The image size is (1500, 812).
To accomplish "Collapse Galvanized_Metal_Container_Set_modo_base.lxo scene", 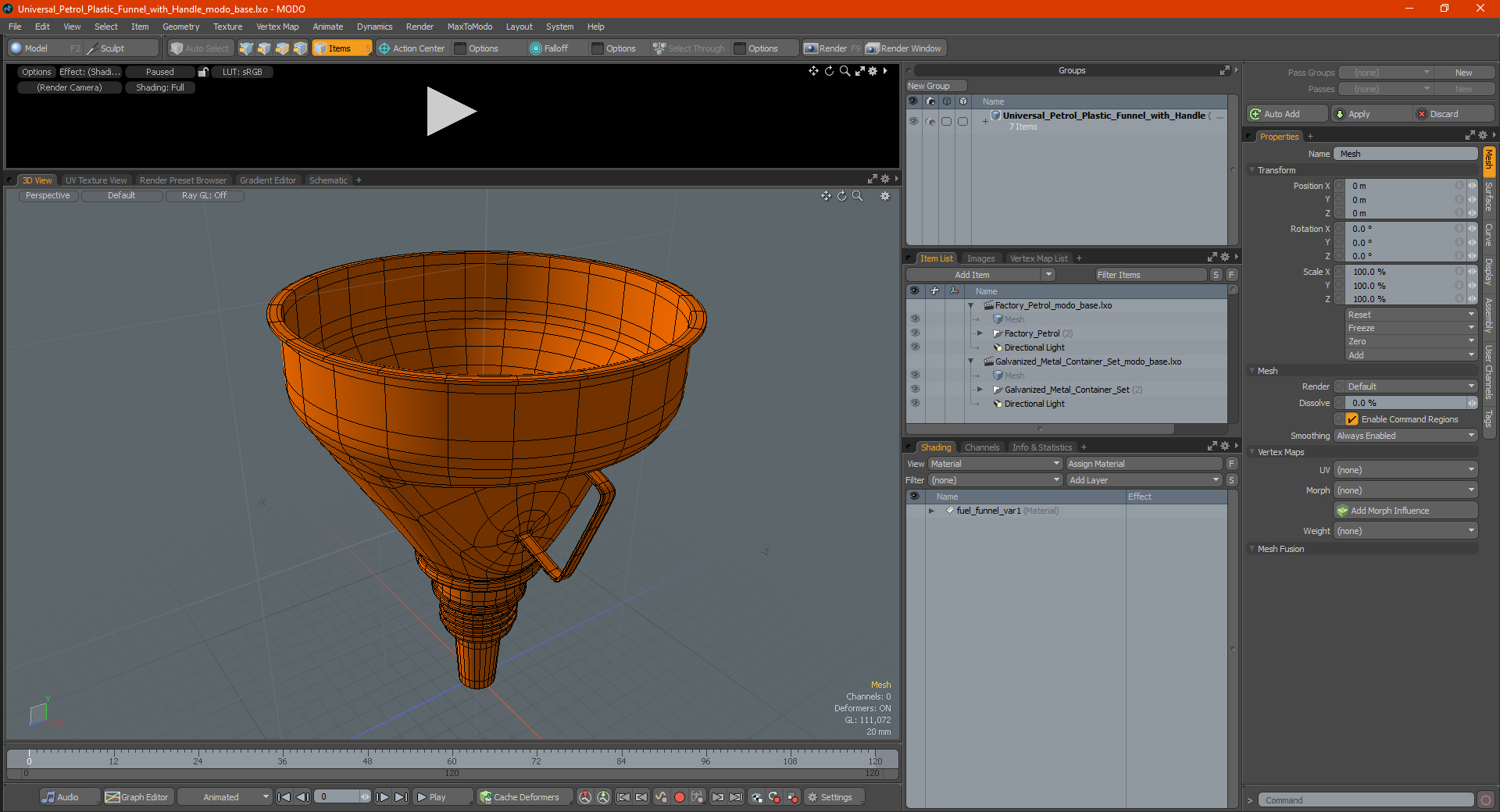I will pyautogui.click(x=970, y=361).
